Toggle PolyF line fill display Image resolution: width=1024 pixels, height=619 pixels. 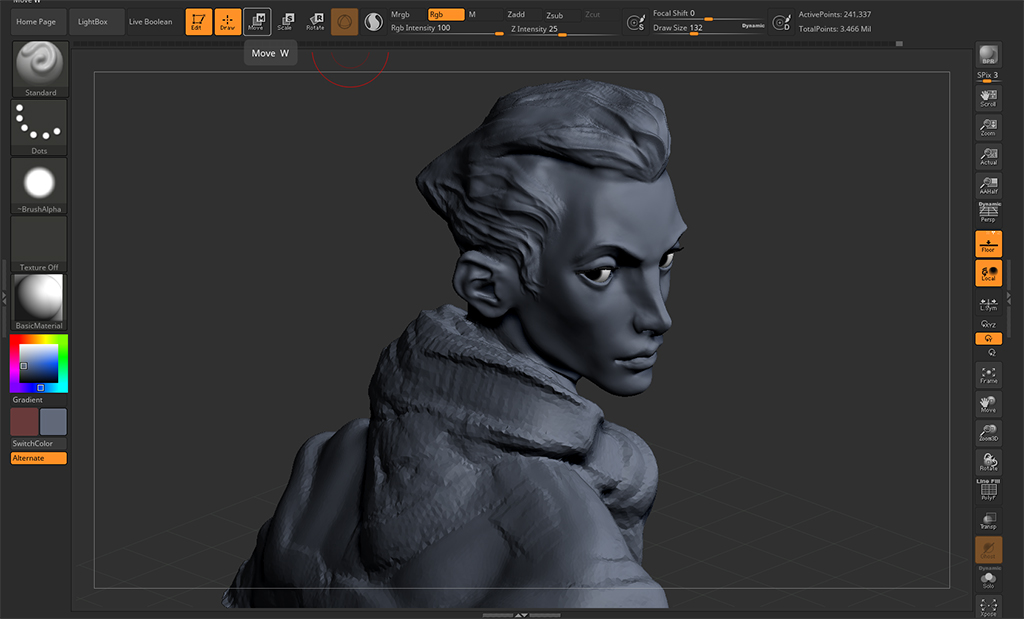pyautogui.click(x=988, y=490)
